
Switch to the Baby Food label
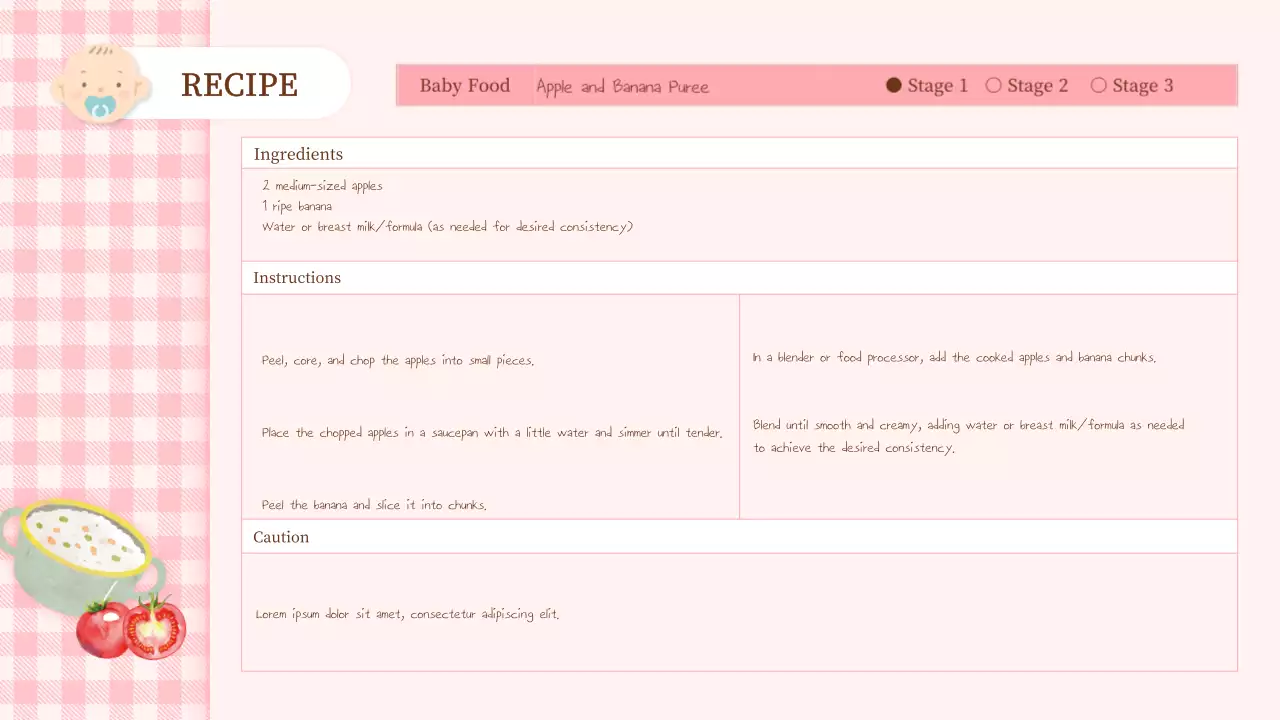pyautogui.click(x=464, y=85)
